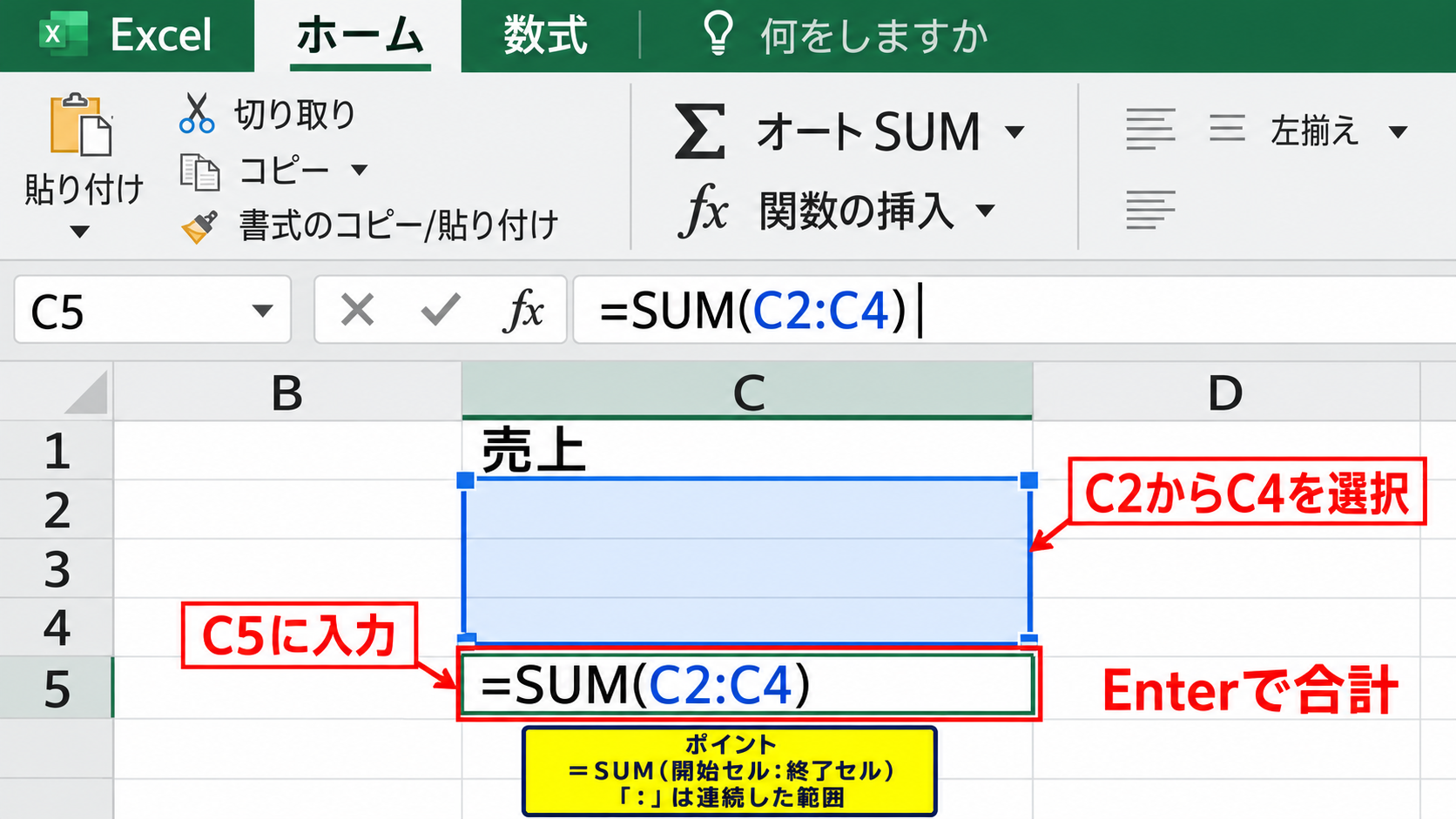This screenshot has width=1456, height=819.
Task: Click the short lines icon beside 左揃え
Action: 1227,128
